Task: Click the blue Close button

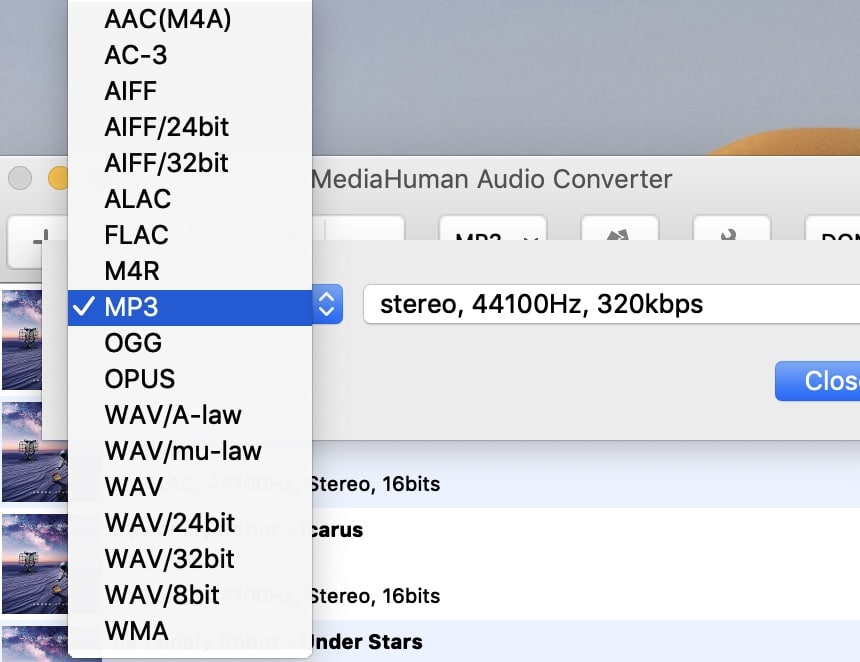Action: click(818, 381)
